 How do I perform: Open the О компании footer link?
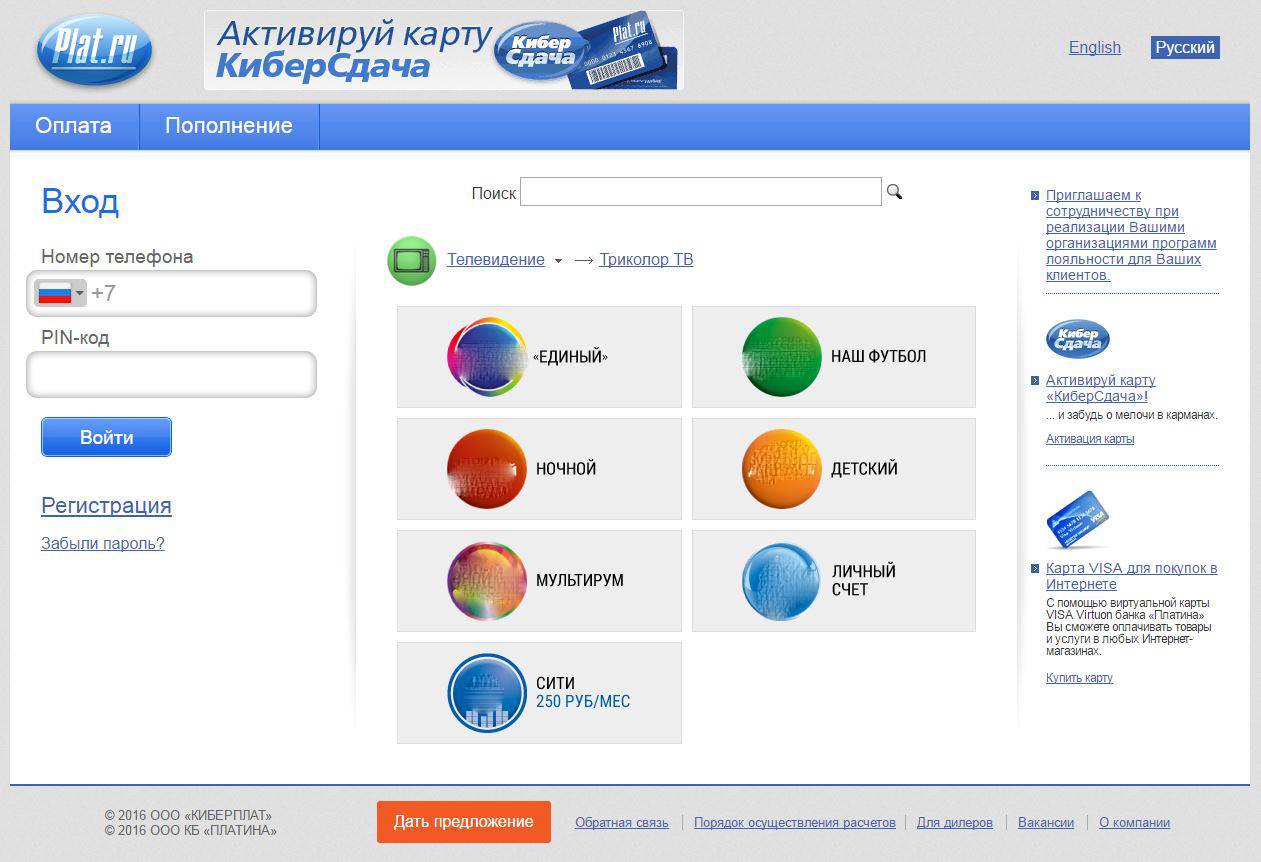point(1134,823)
